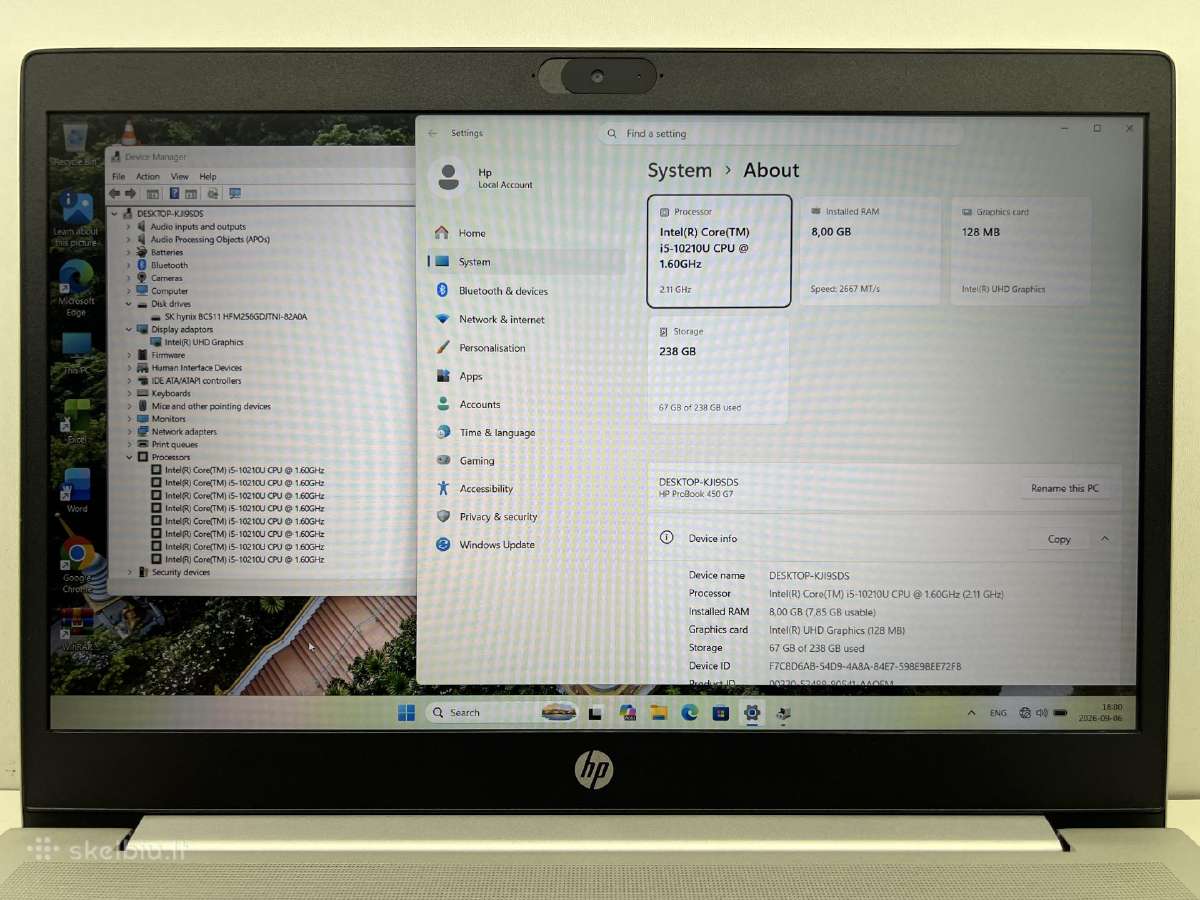Collapse the DESKTOP-KJI9SDS root node
This screenshot has width=1200, height=900.
click(115, 214)
